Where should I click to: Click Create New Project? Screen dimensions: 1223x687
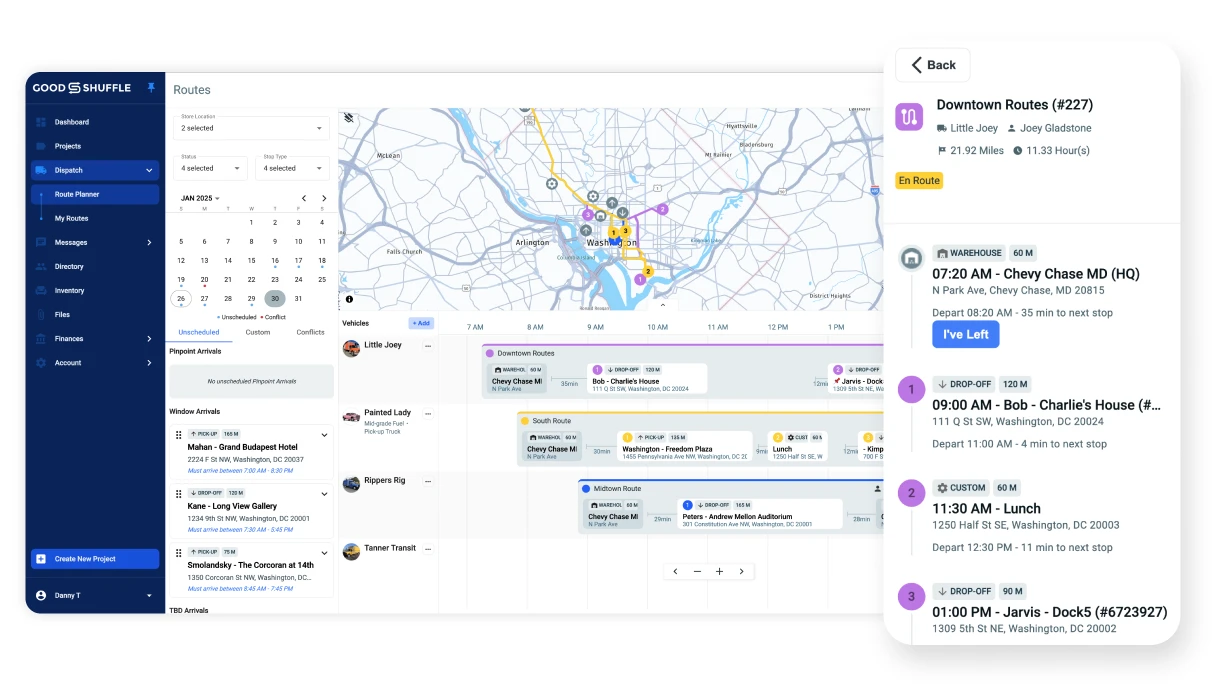point(94,558)
